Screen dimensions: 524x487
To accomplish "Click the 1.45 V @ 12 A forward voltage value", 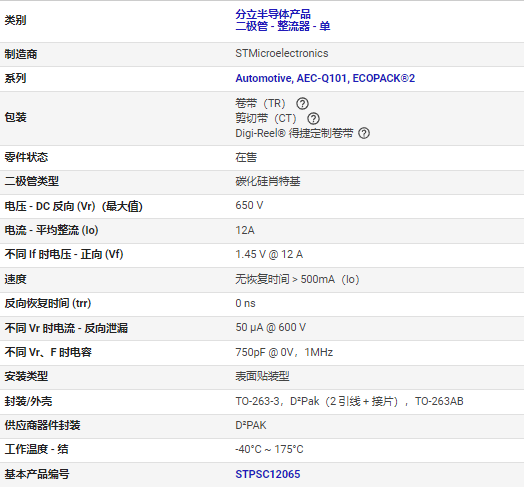I will coord(269,254).
